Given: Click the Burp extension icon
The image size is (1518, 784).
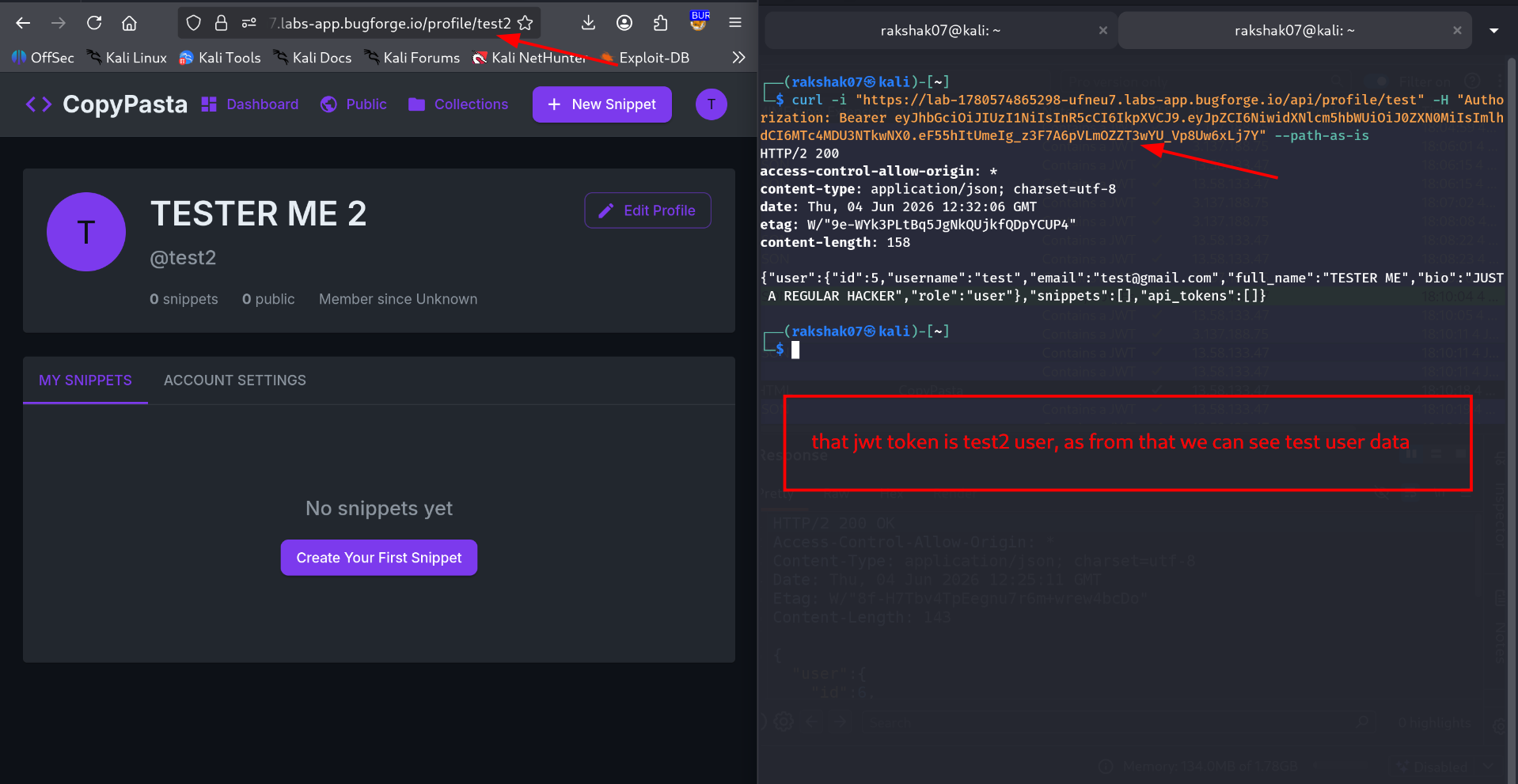Looking at the screenshot, I should tap(699, 21).
